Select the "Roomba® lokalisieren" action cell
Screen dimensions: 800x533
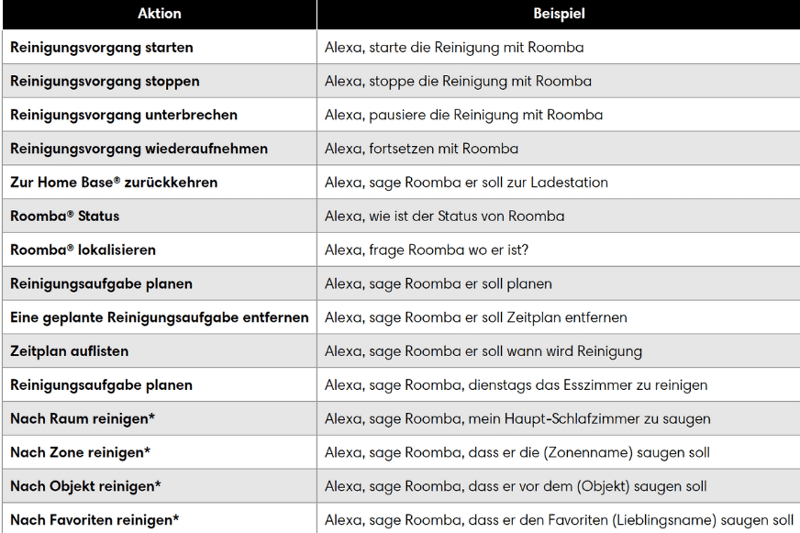point(83,250)
